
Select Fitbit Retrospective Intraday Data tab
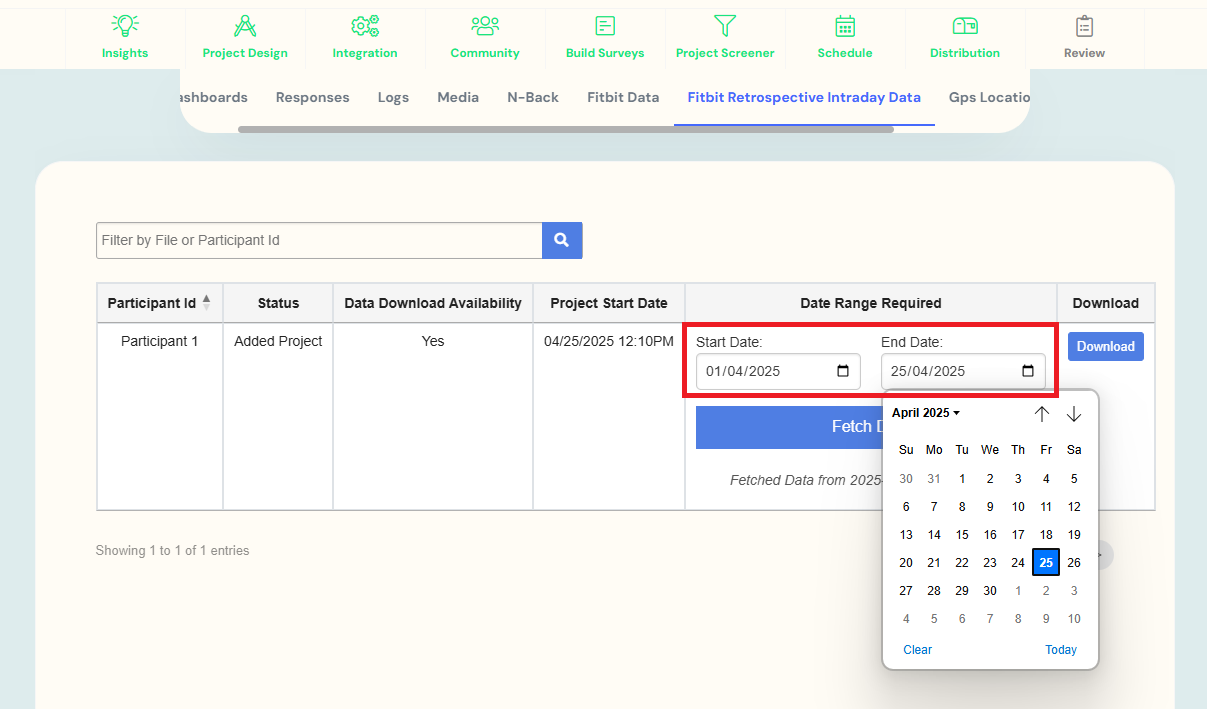point(804,97)
